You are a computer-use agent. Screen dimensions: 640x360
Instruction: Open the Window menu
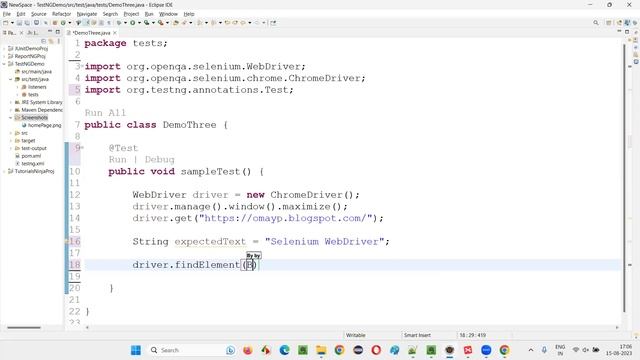click(x=168, y=14)
